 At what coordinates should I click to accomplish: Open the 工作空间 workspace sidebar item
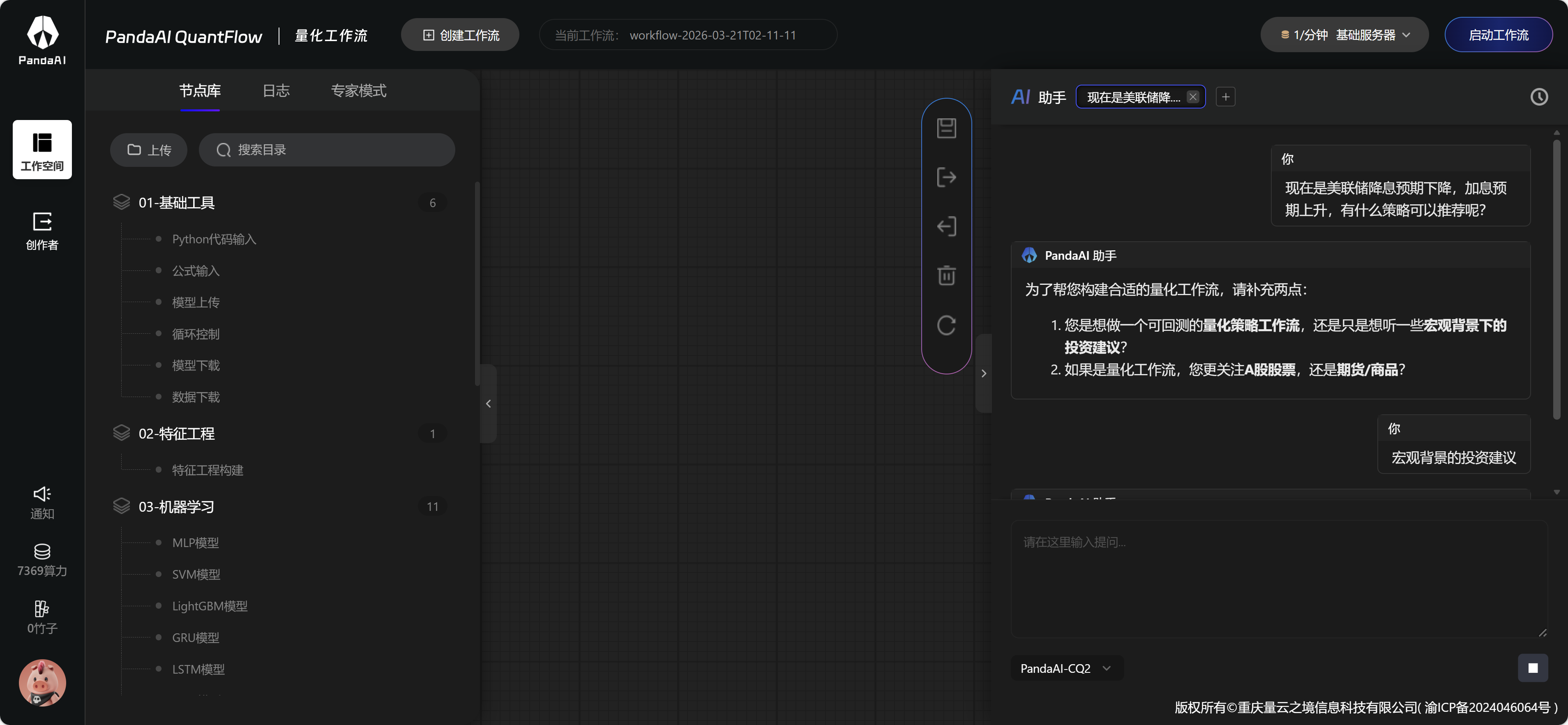tap(42, 150)
